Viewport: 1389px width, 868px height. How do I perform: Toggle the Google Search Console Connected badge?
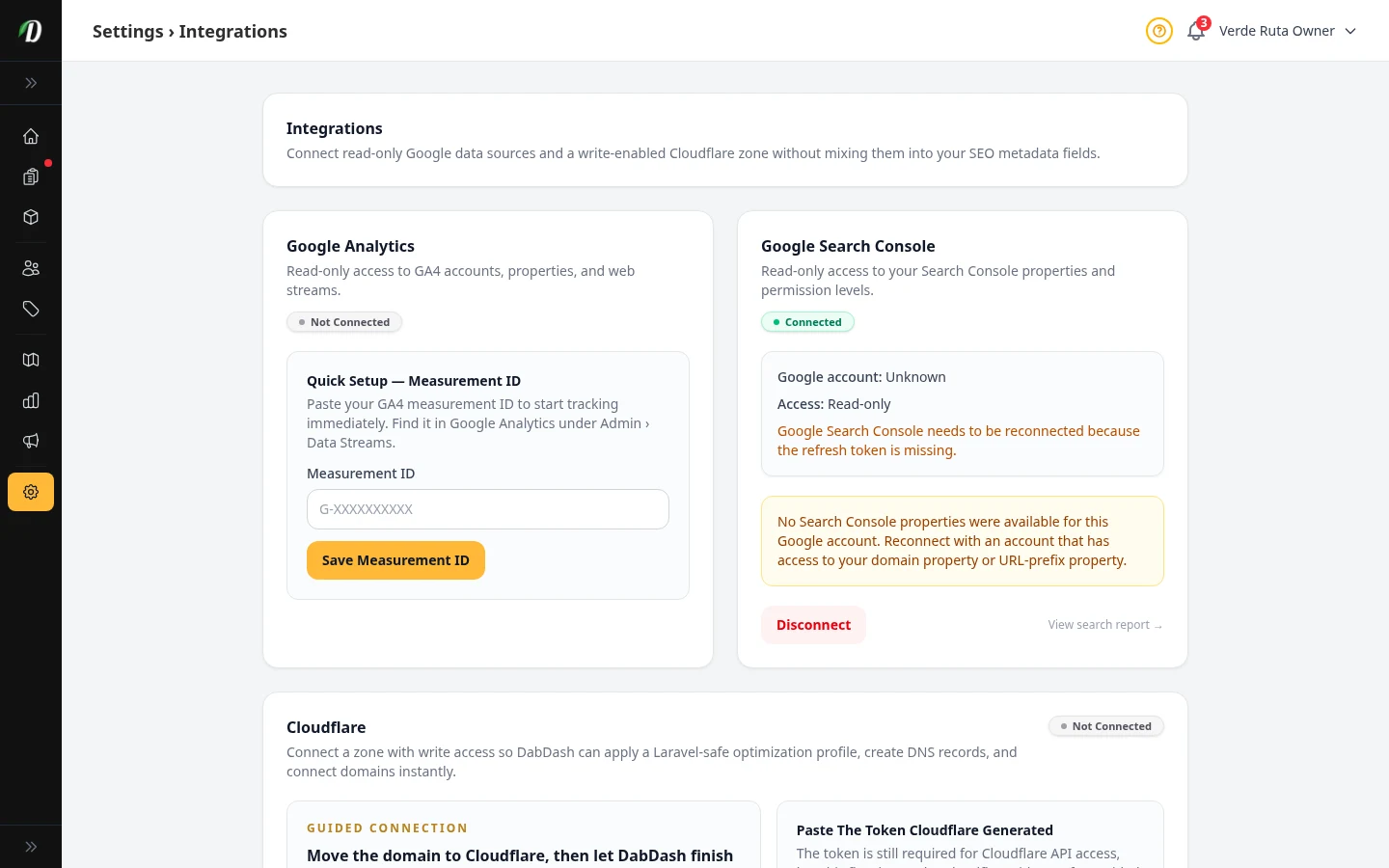(807, 321)
